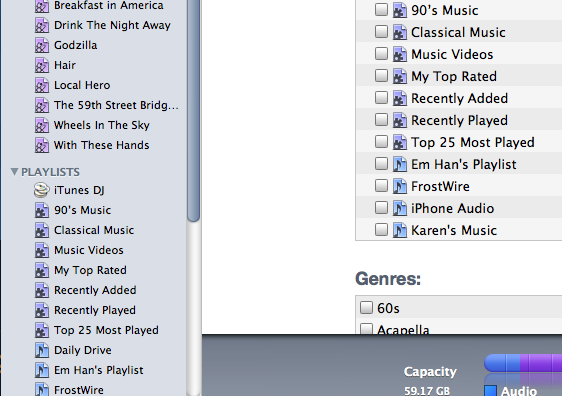Click the blue Audio legend swatch
Image resolution: width=562 pixels, height=396 pixels.
click(490, 391)
